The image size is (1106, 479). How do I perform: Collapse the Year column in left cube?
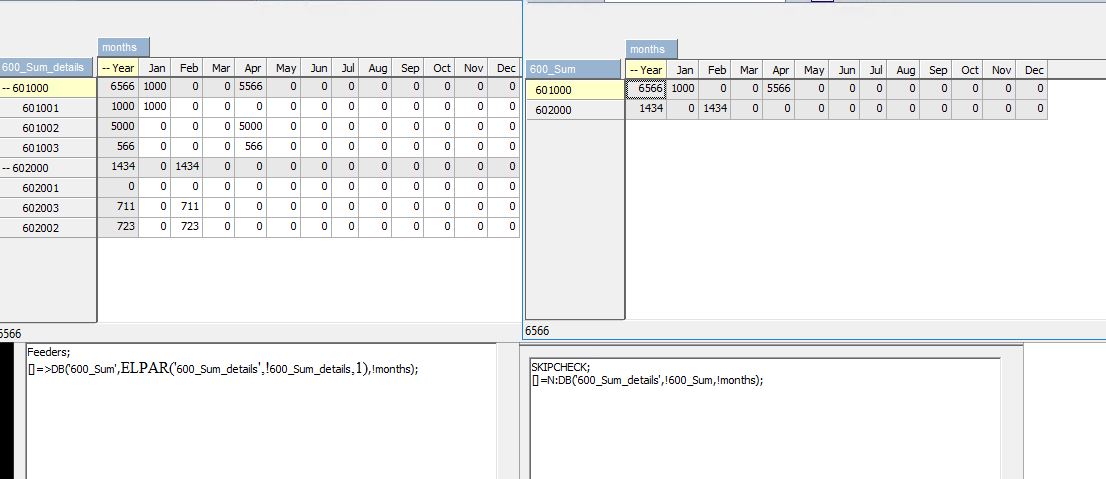tap(105, 69)
